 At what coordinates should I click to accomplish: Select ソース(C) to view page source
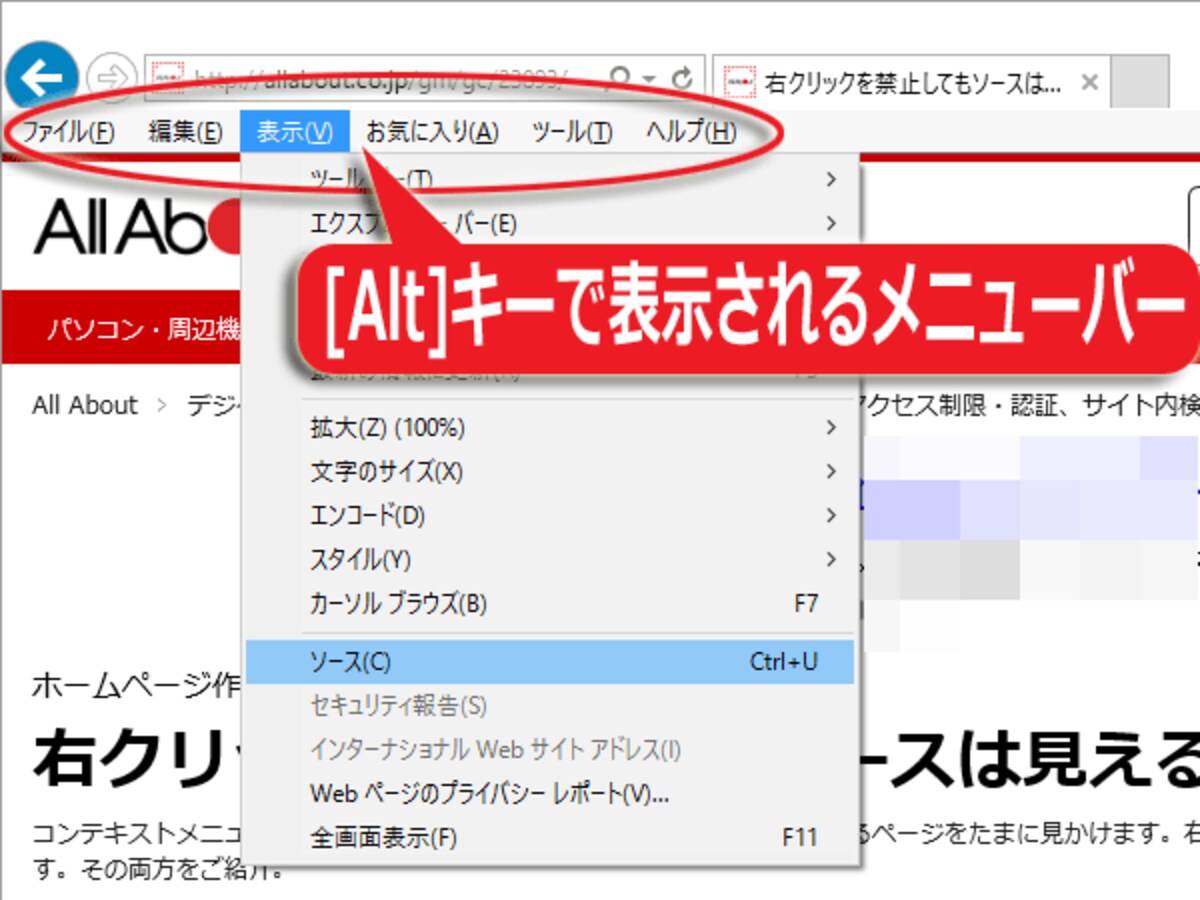coord(550,662)
